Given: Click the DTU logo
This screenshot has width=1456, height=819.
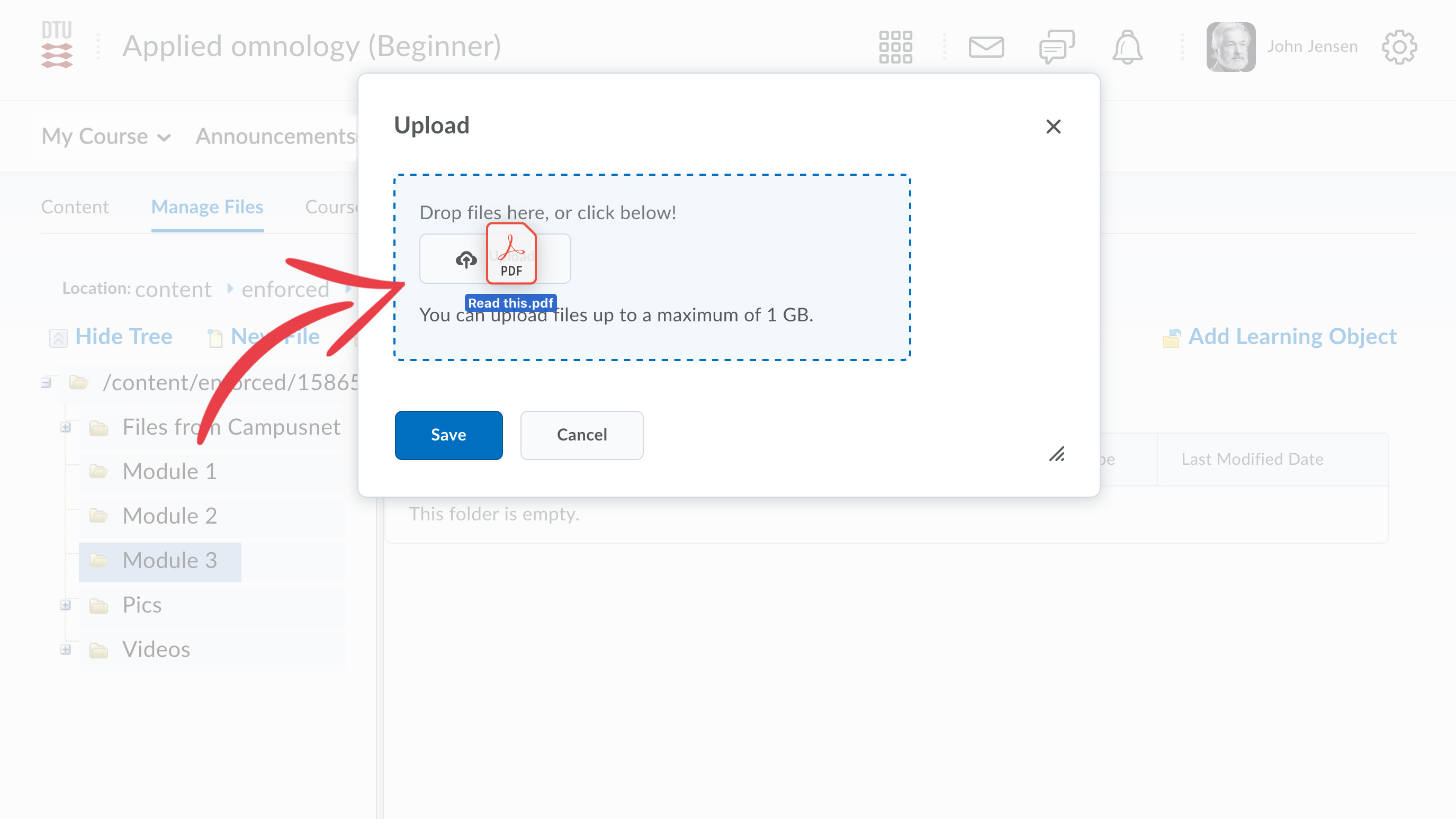Looking at the screenshot, I should click(x=57, y=45).
